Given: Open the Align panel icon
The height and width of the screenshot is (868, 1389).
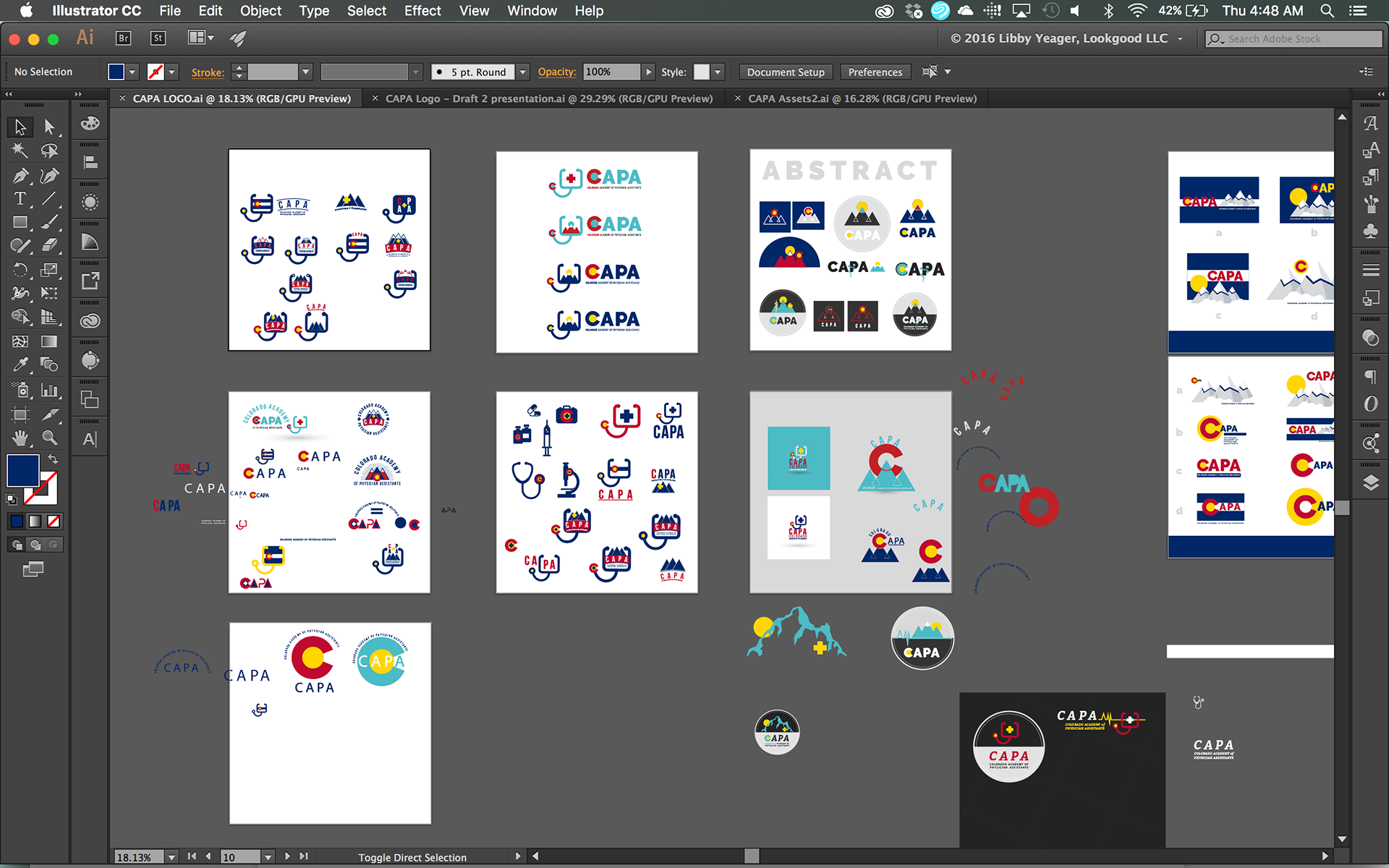Looking at the screenshot, I should pyautogui.click(x=90, y=163).
